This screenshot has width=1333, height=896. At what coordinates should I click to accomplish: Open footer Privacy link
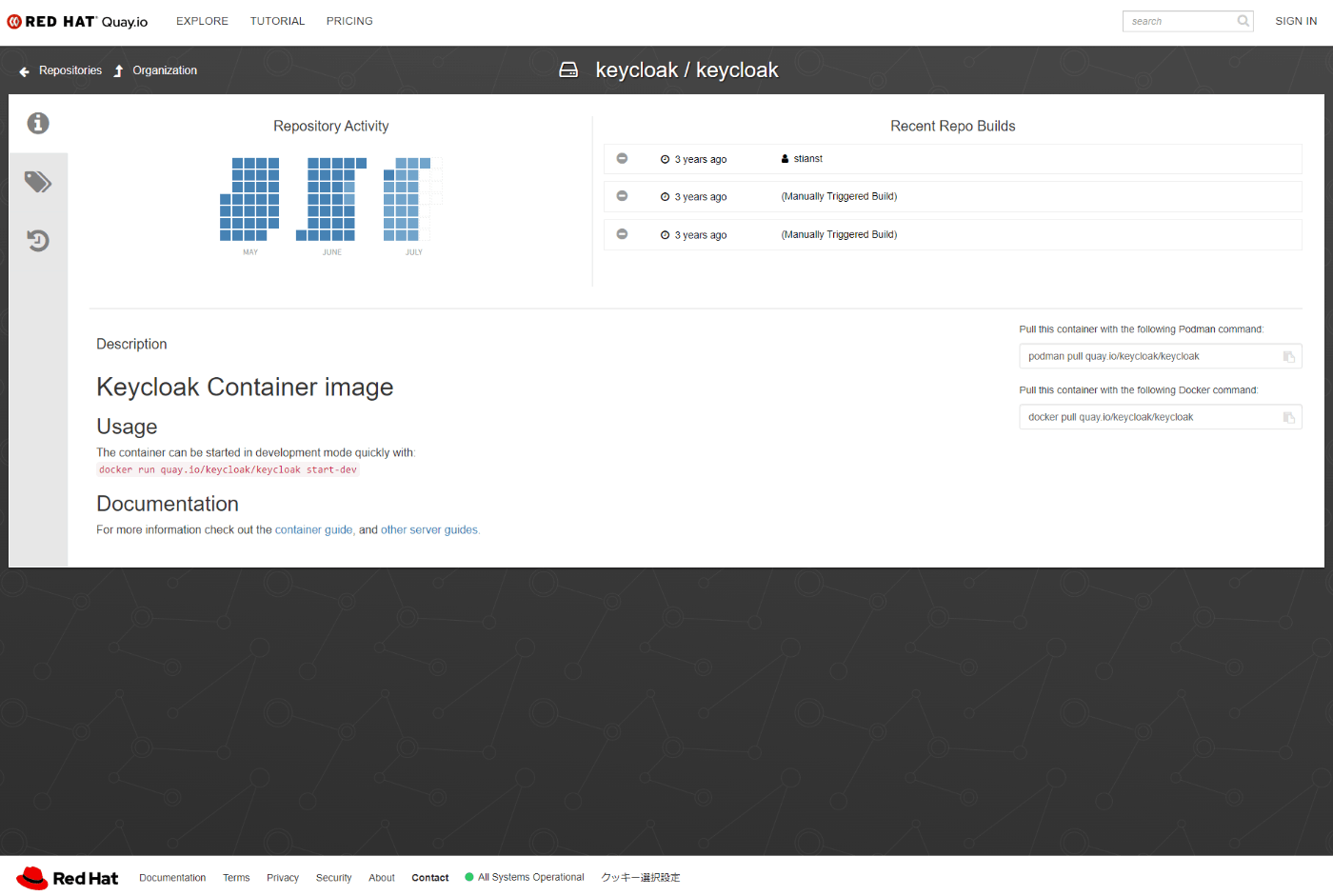(283, 878)
